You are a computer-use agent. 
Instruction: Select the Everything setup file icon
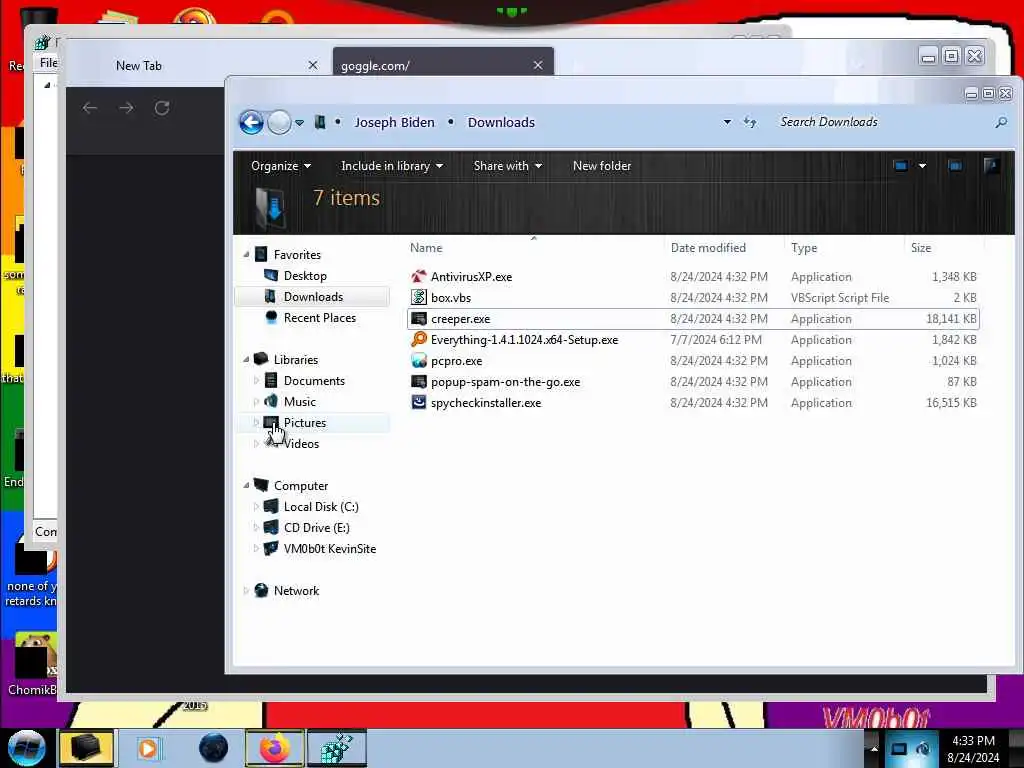(x=419, y=340)
